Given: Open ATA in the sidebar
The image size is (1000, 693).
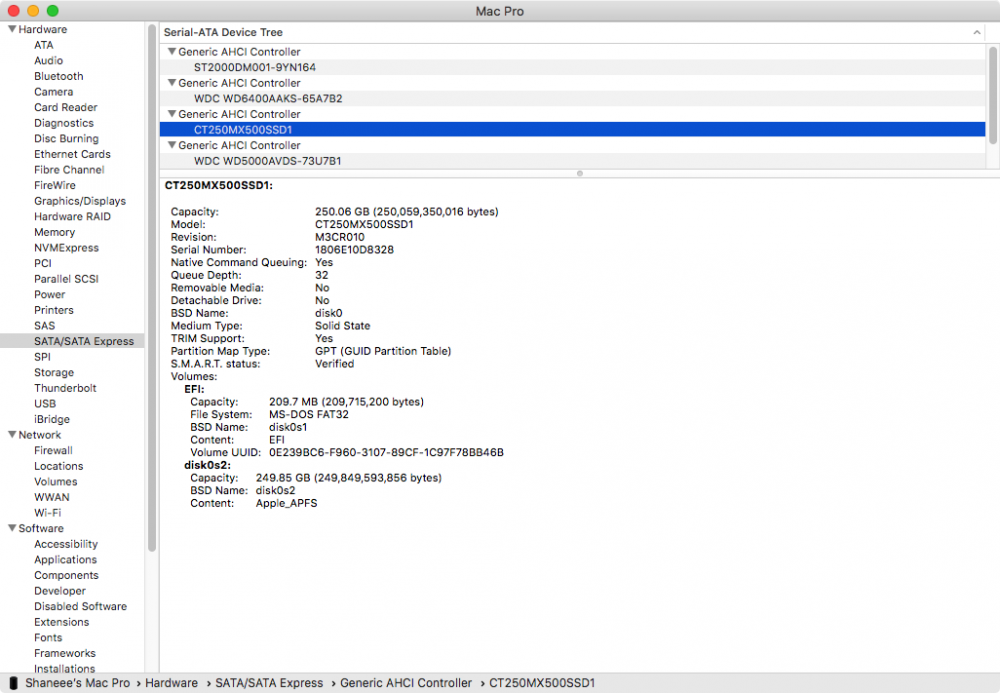Looking at the screenshot, I should tap(44, 45).
